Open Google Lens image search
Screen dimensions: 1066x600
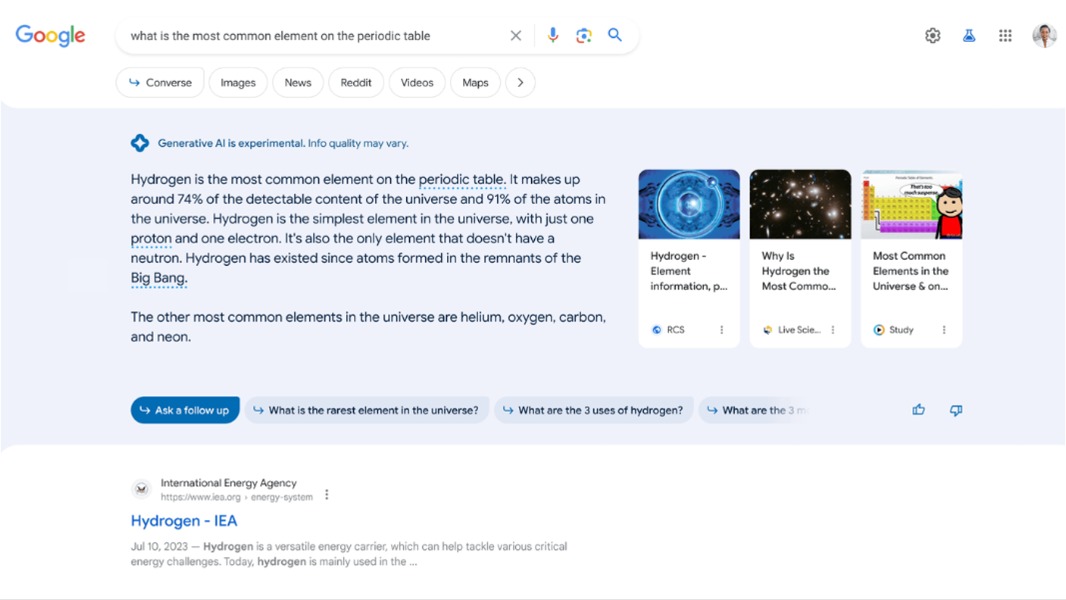tap(583, 35)
